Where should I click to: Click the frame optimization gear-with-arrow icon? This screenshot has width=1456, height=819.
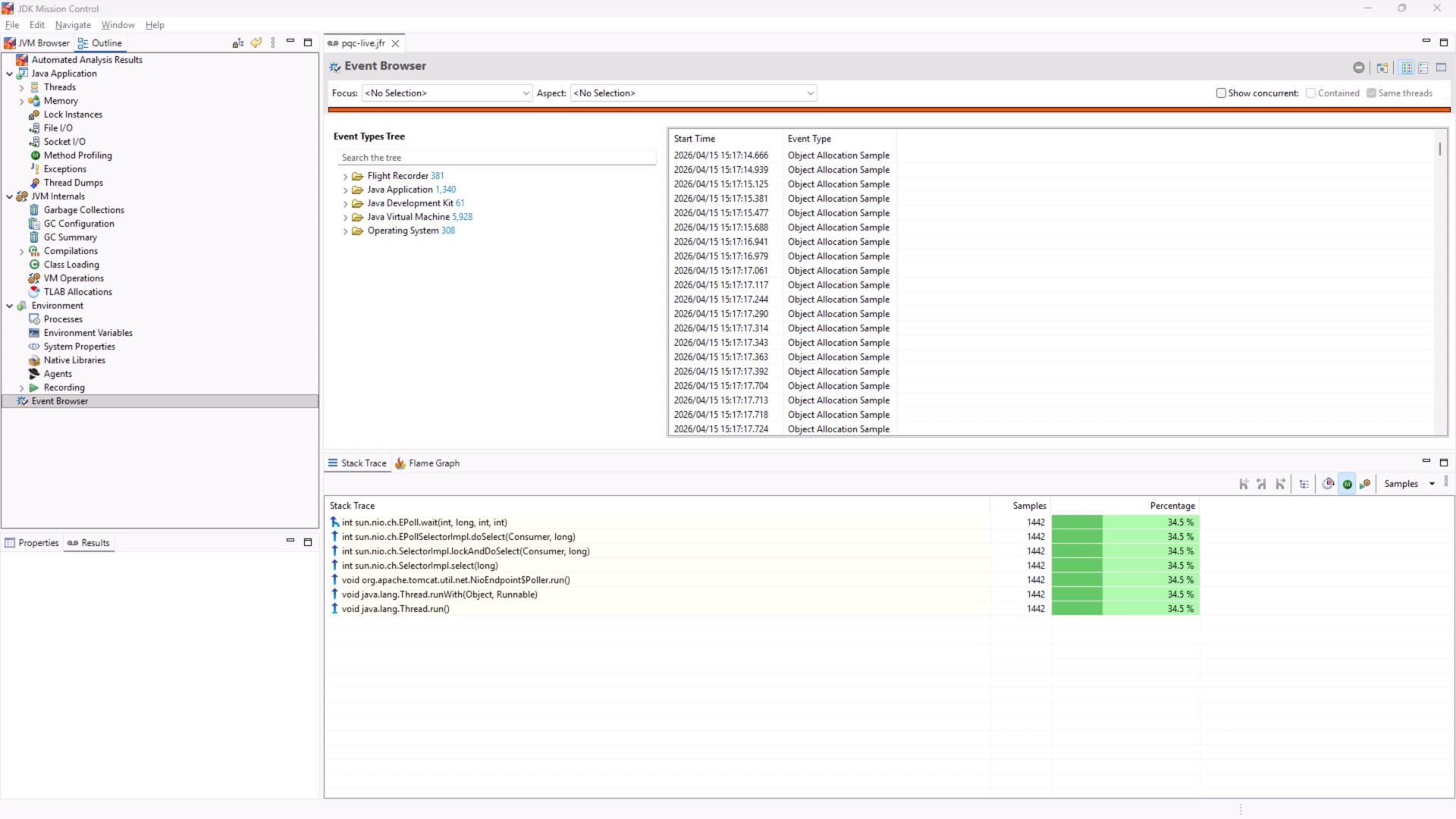click(1365, 484)
